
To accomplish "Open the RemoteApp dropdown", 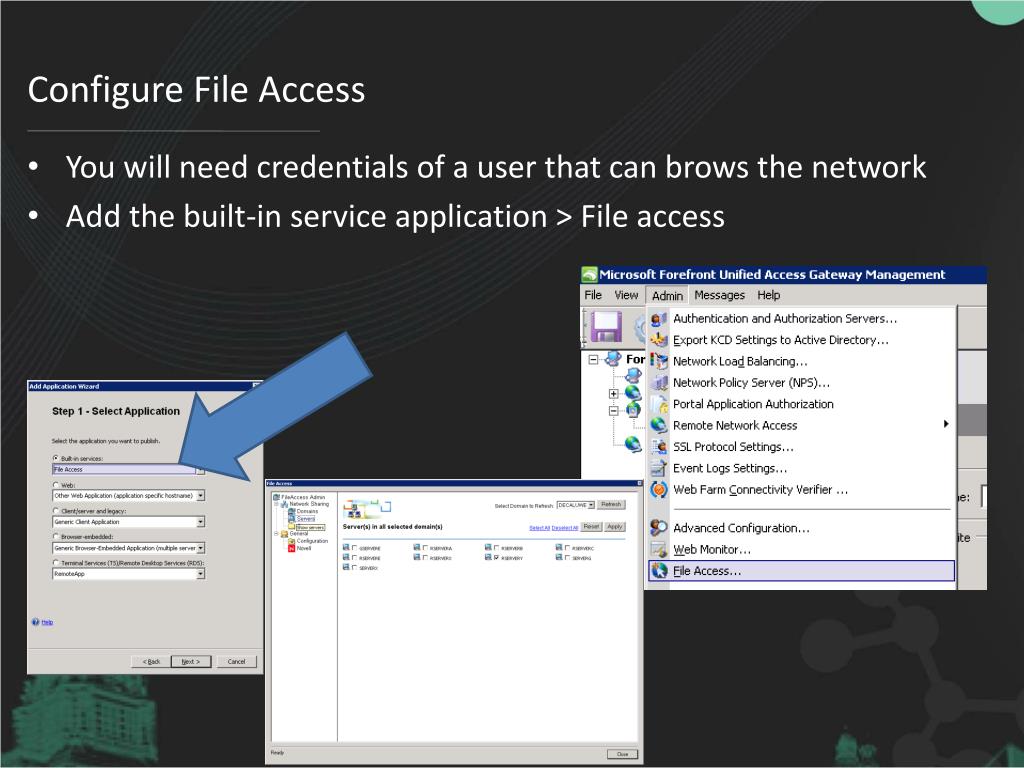I will coord(200,574).
